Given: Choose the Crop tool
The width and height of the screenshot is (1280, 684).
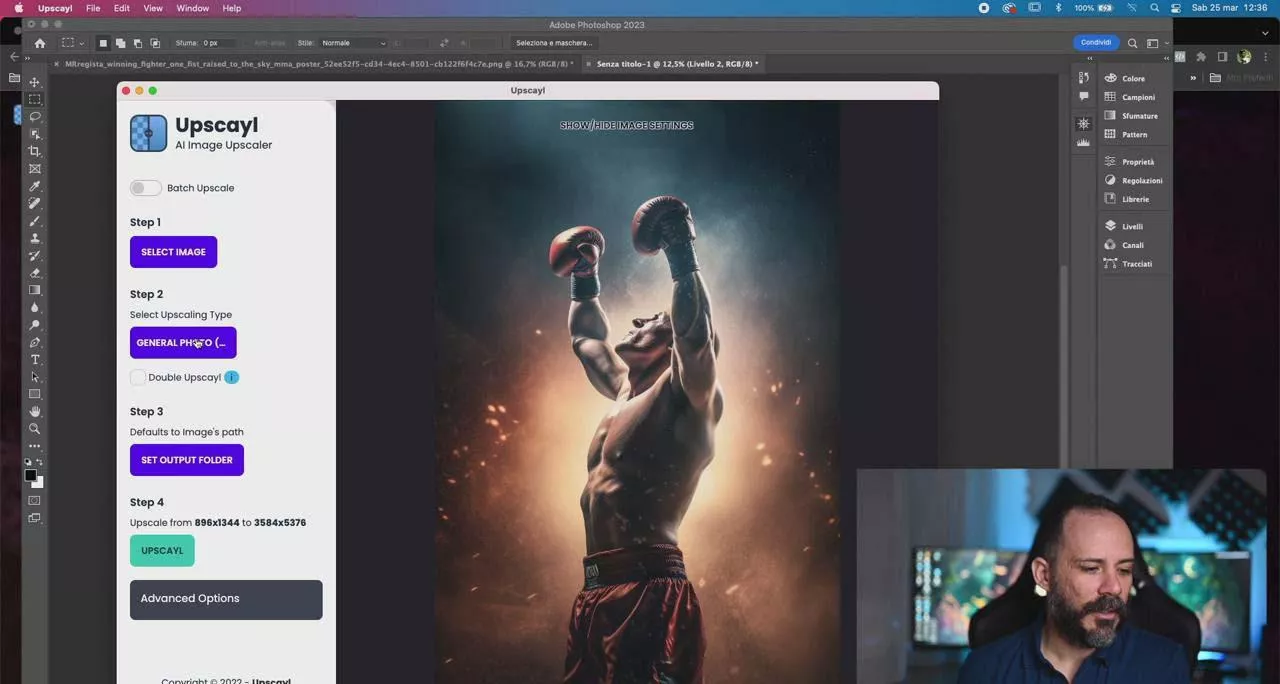Looking at the screenshot, I should (35, 151).
